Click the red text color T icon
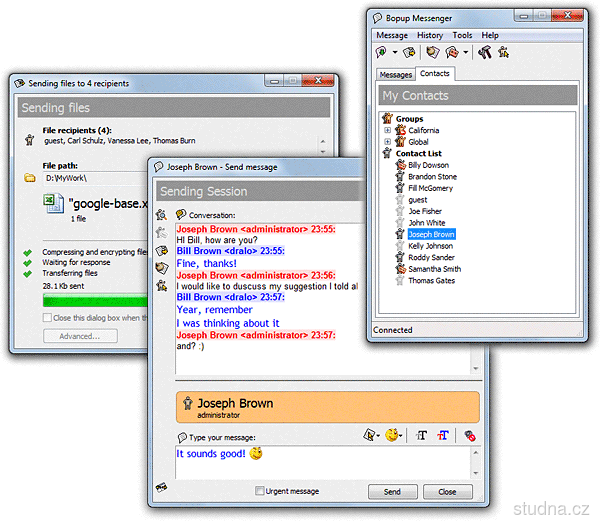This screenshot has width=600, height=521. click(x=443, y=435)
